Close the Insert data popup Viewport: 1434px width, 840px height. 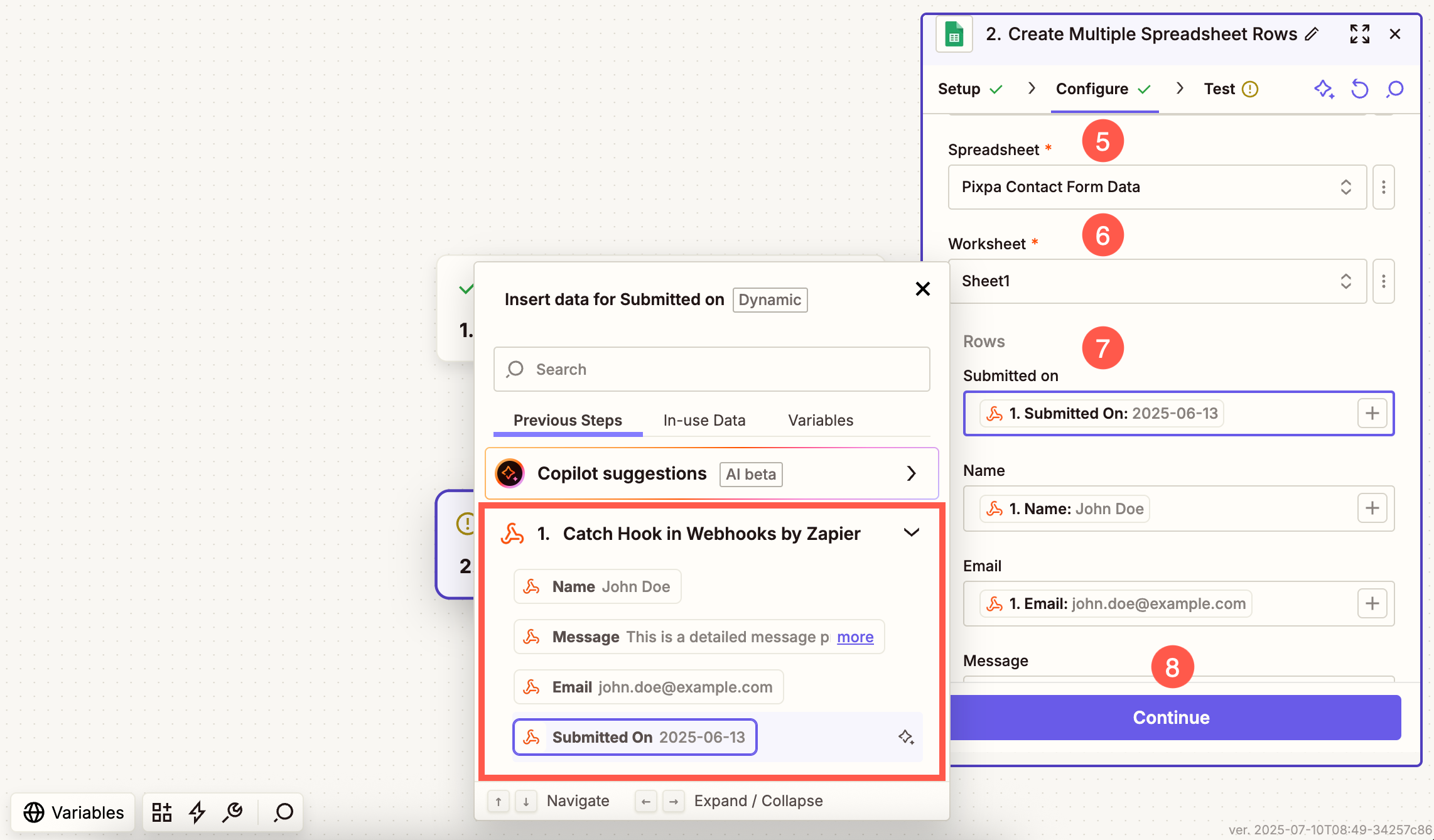click(x=922, y=289)
